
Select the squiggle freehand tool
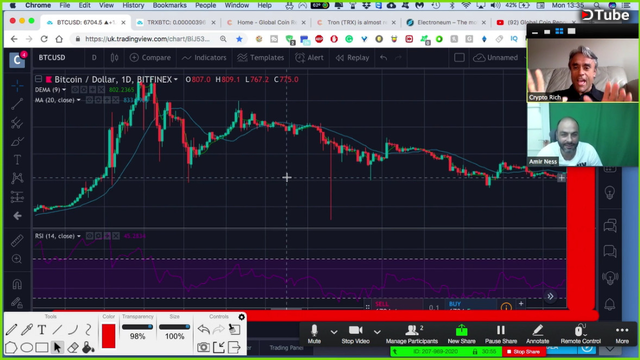click(x=89, y=329)
